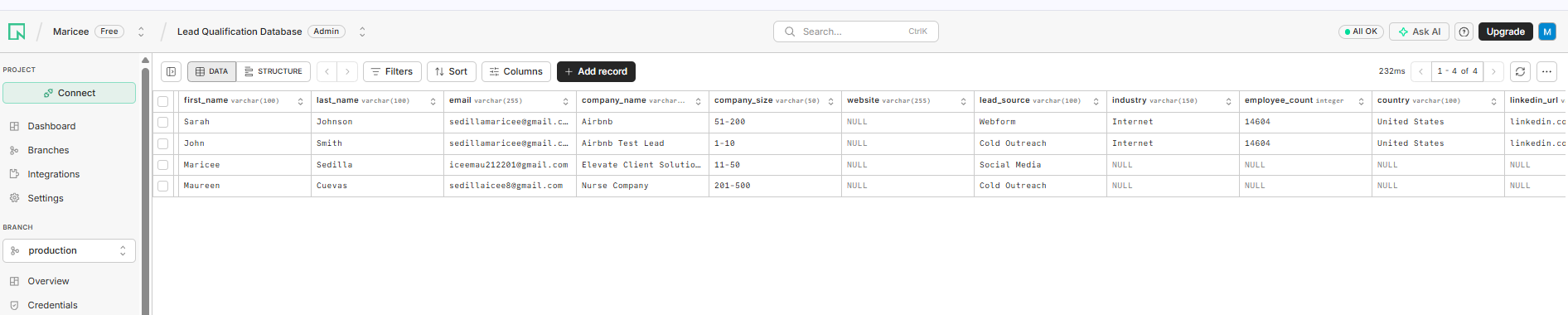Switch to the STRUCTURE tab
Image resolution: width=1568 pixels, height=315 pixels.
point(273,71)
